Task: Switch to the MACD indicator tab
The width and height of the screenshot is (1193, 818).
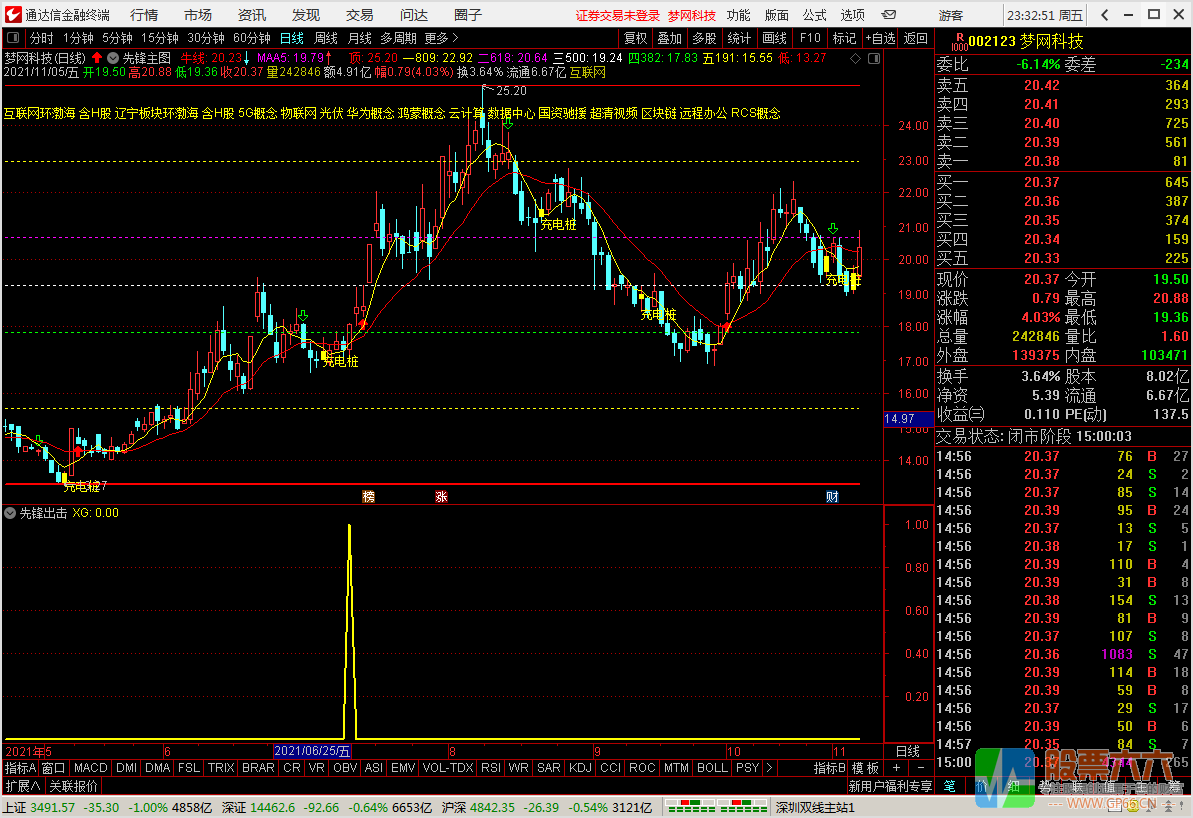Action: point(91,768)
